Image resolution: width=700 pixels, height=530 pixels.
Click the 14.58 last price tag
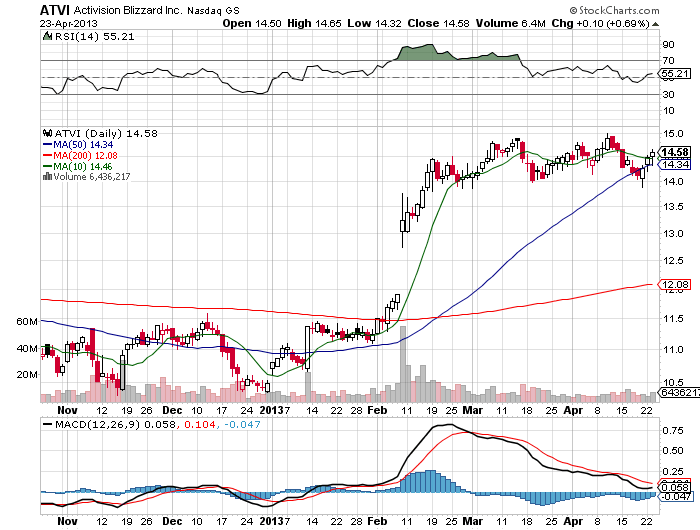point(675,152)
